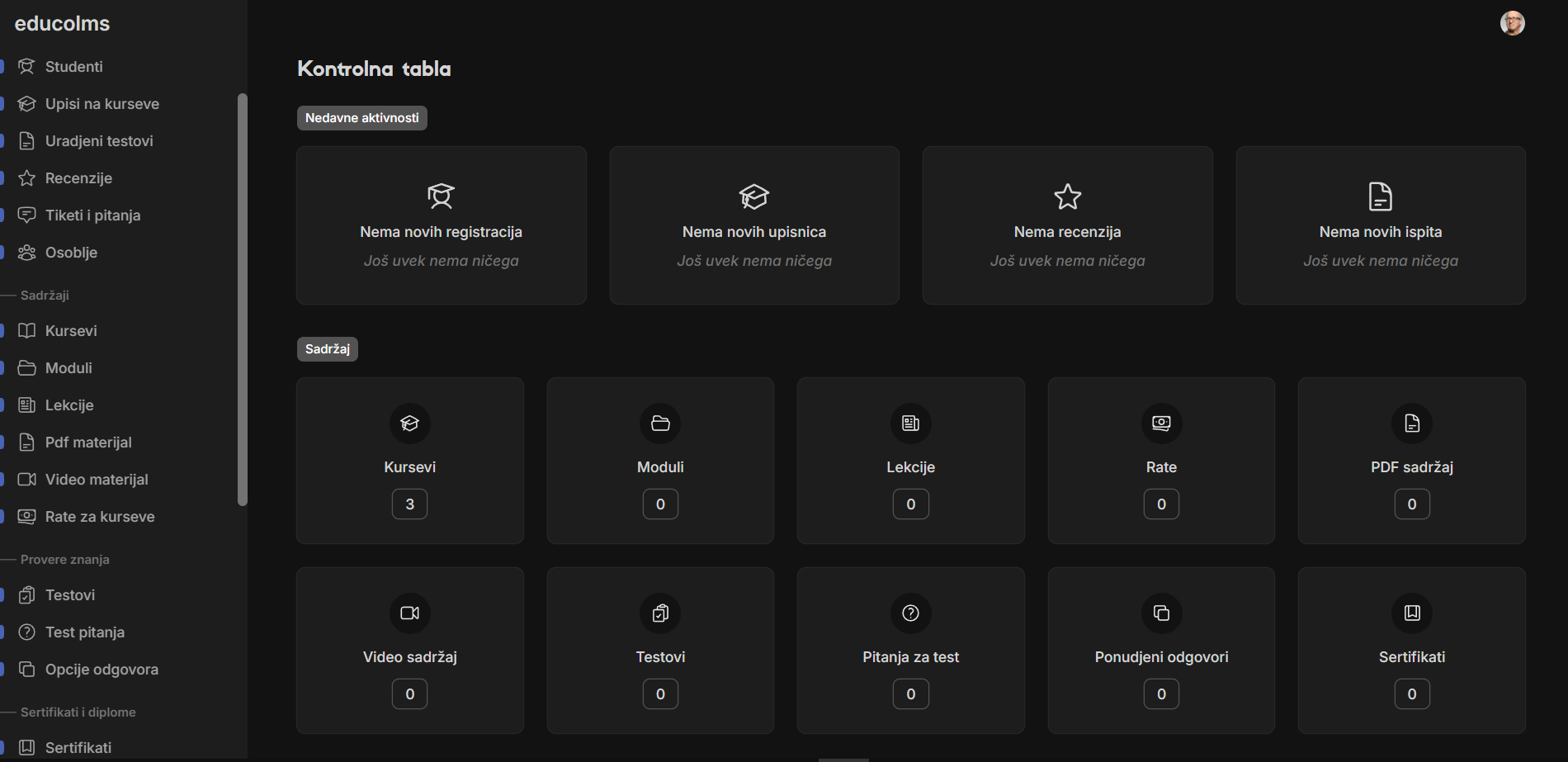Click the educolms logo link
This screenshot has width=1568, height=762.
click(62, 23)
